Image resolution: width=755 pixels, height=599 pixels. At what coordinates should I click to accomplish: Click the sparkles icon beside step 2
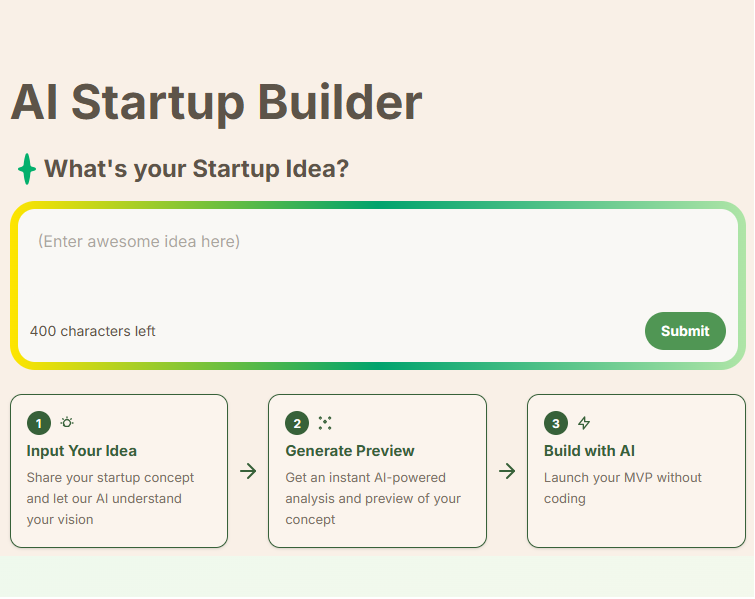325,423
